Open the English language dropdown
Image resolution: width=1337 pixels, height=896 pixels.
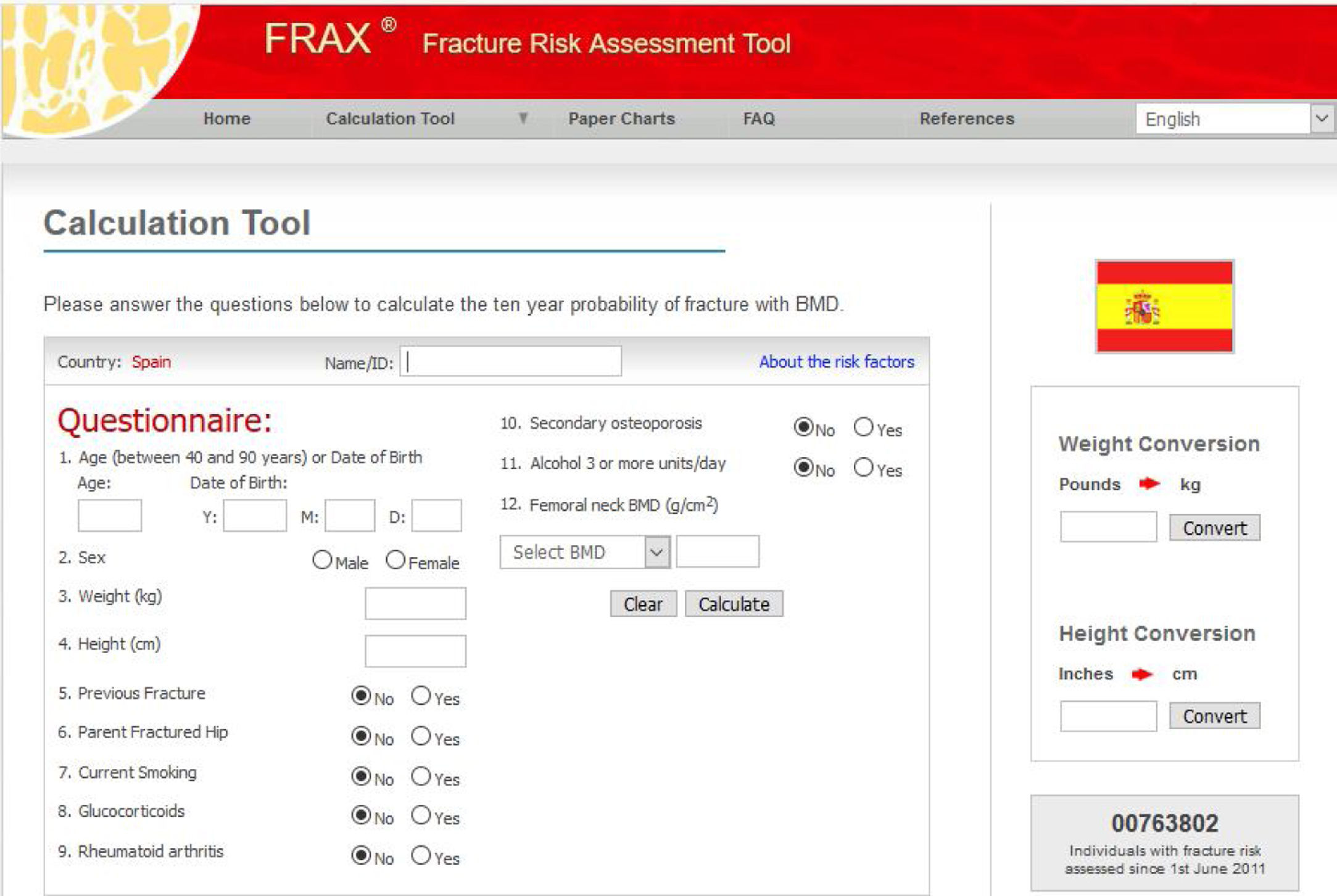pyautogui.click(x=1233, y=118)
